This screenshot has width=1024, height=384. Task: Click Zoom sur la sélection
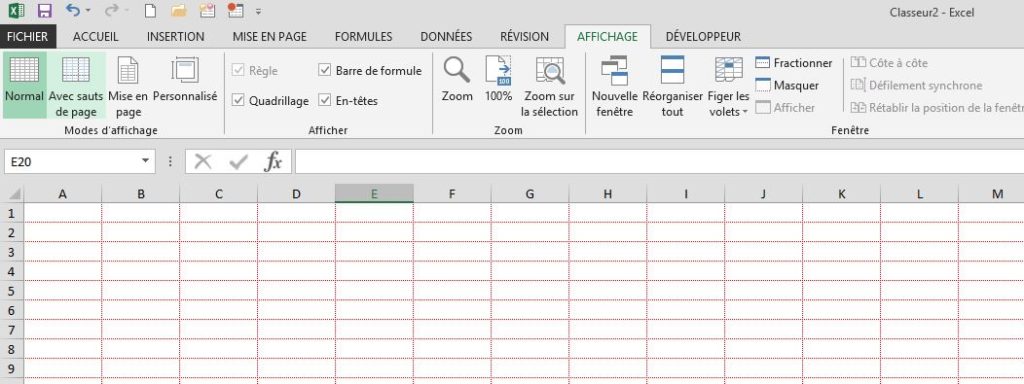549,85
